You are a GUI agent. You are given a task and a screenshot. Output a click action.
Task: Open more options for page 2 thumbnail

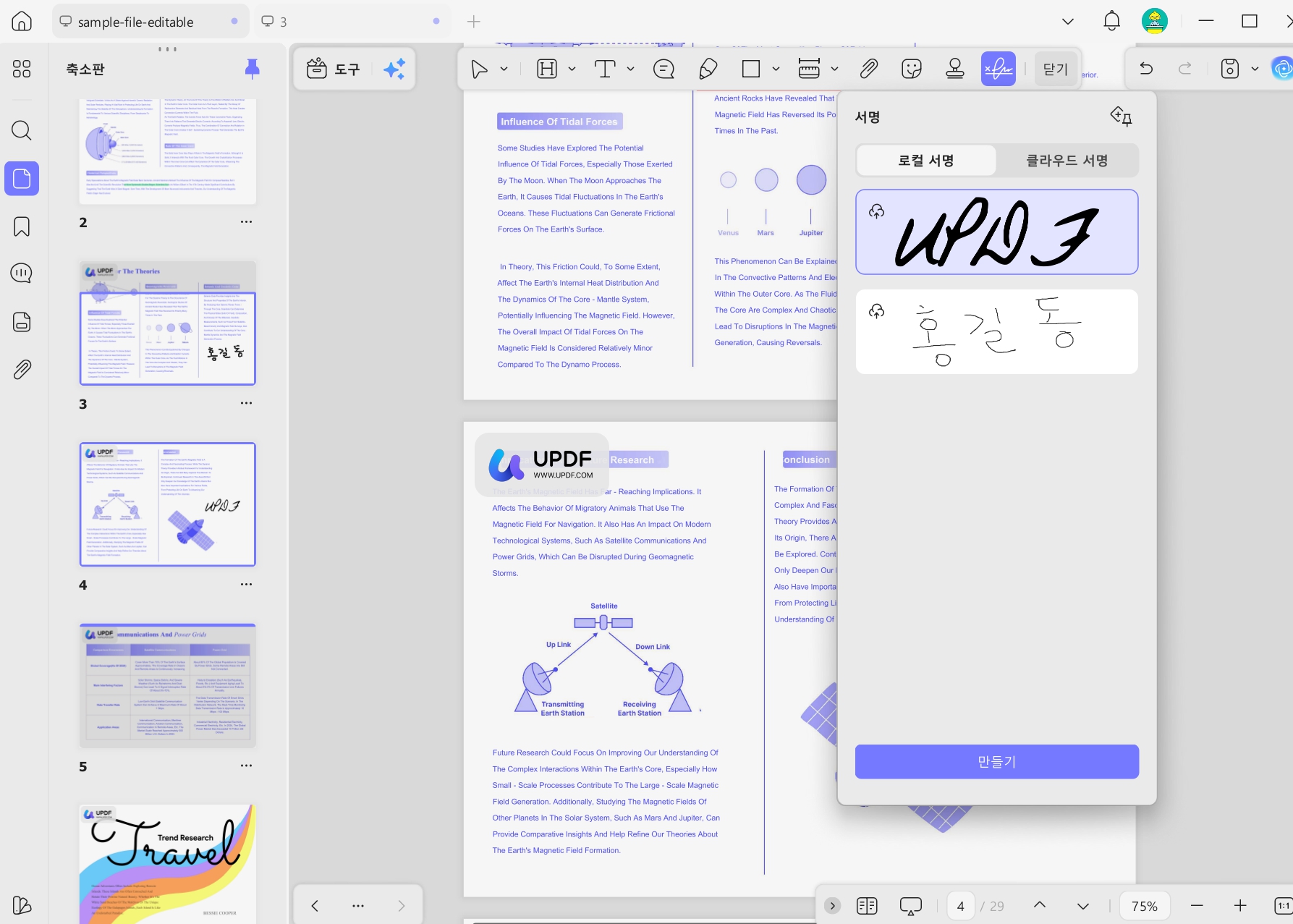coord(247,222)
